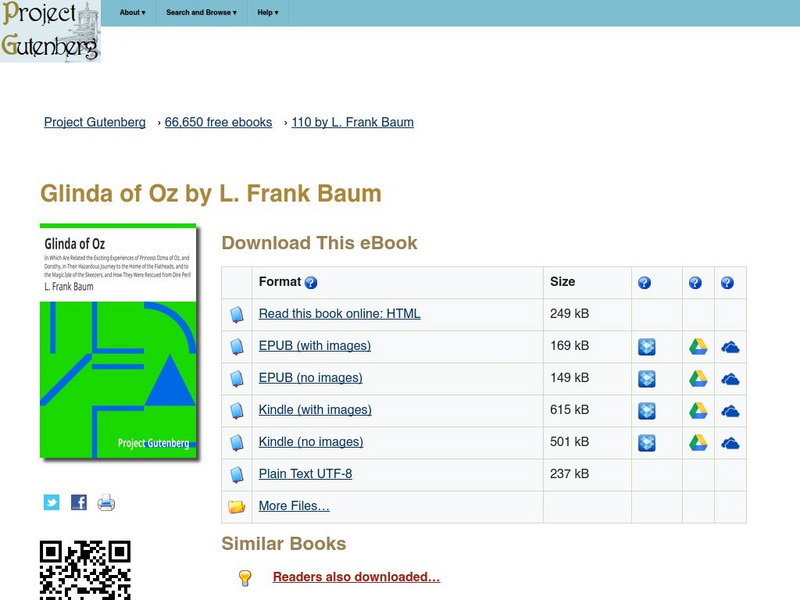Click the 149 kB size cell
The height and width of the screenshot is (600, 800).
[x=587, y=379]
